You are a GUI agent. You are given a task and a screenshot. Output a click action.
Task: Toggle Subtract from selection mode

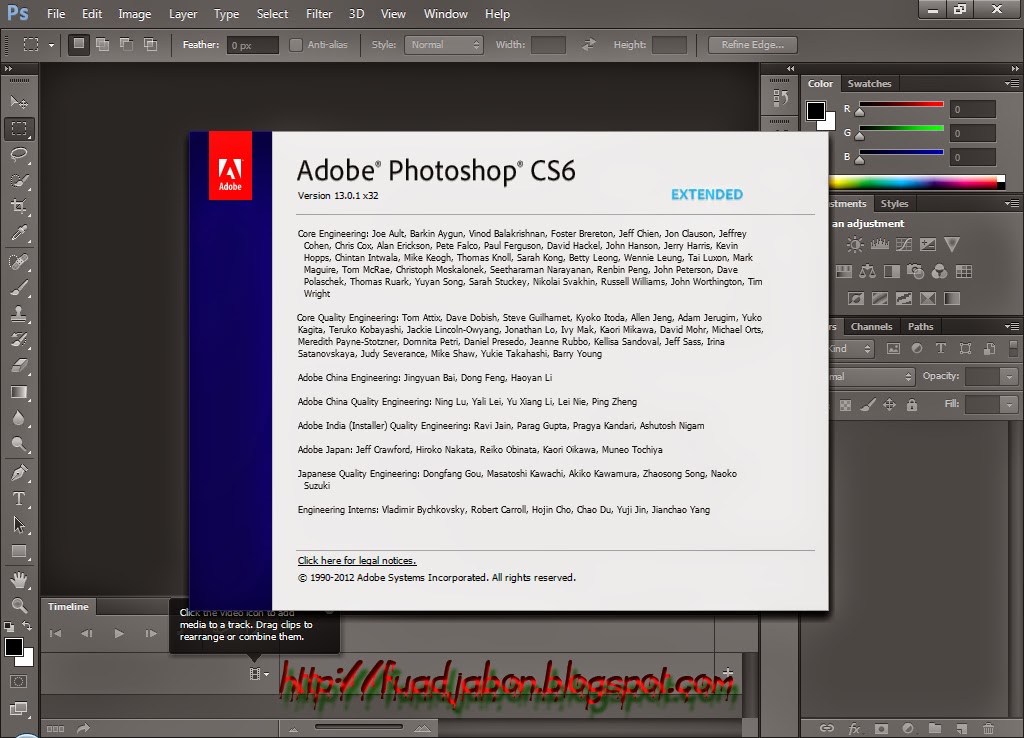coord(127,44)
